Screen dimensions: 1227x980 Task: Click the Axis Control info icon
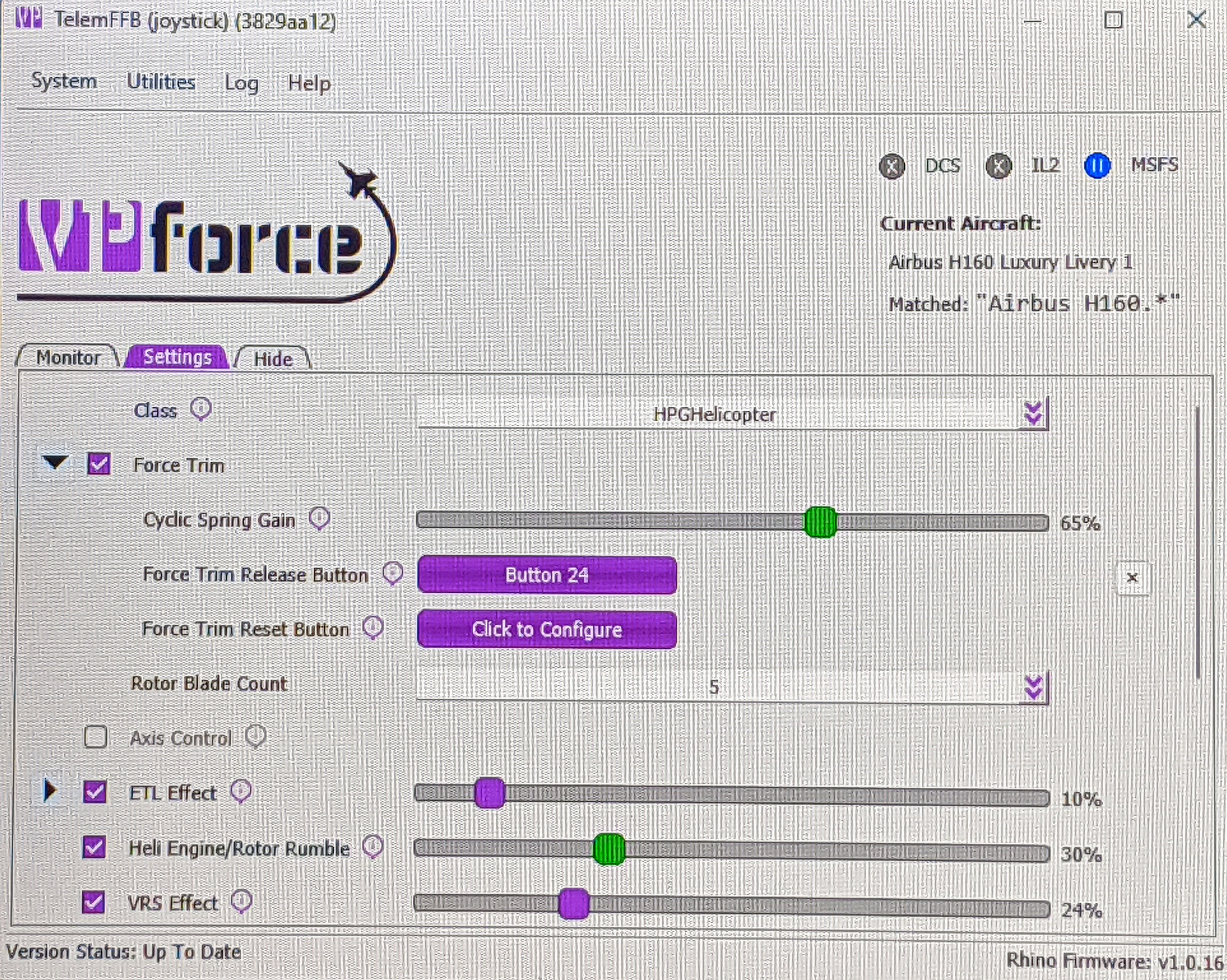point(256,736)
